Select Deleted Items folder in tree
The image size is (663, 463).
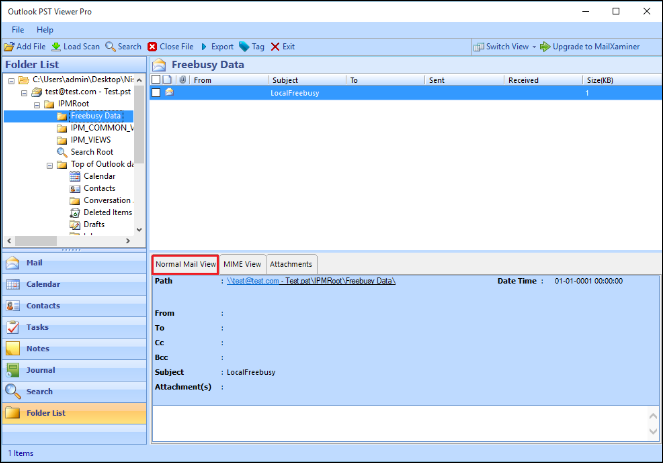click(x=107, y=212)
